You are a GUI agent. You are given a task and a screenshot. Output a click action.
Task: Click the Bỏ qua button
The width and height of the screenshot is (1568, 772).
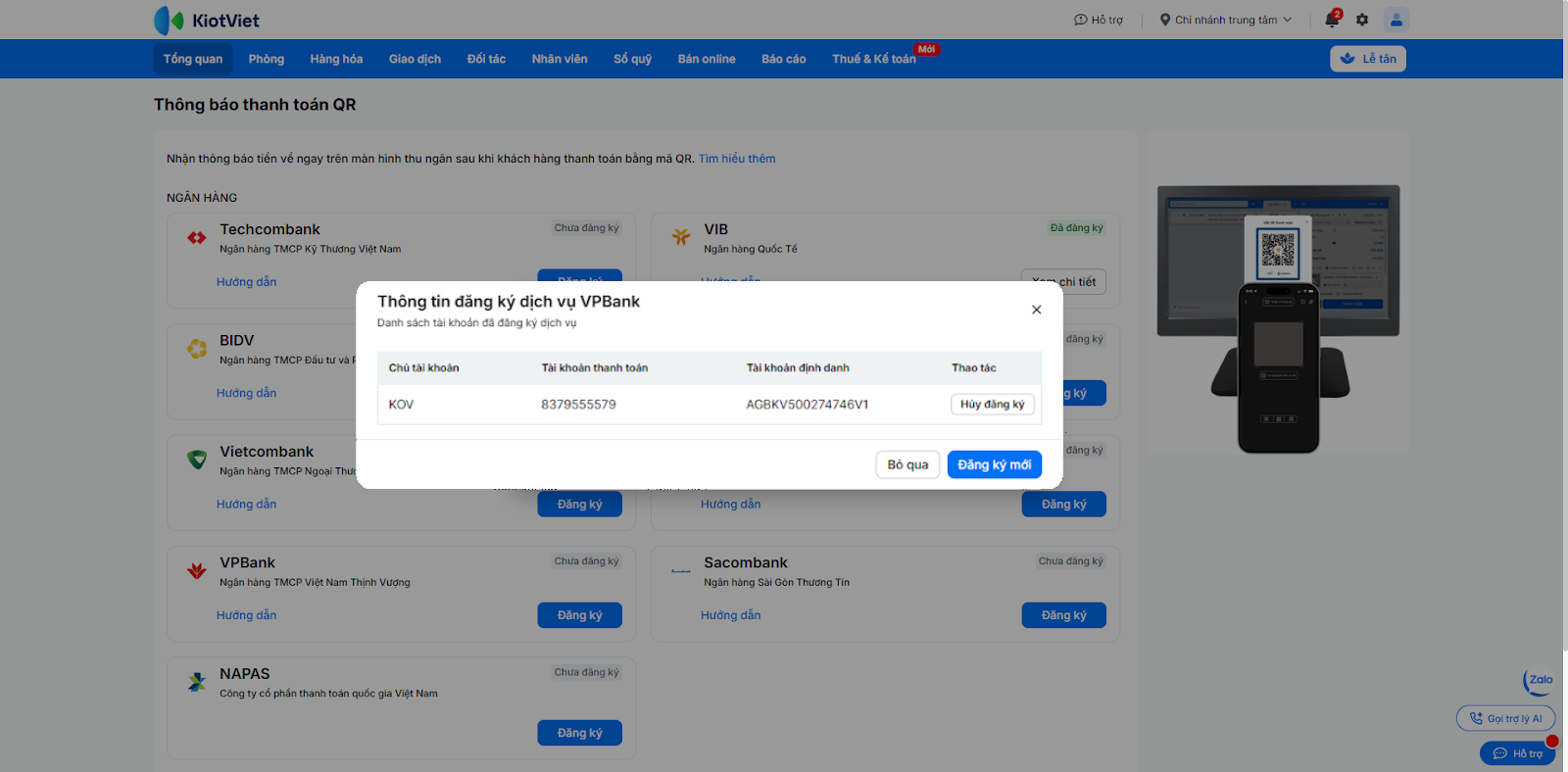click(907, 464)
